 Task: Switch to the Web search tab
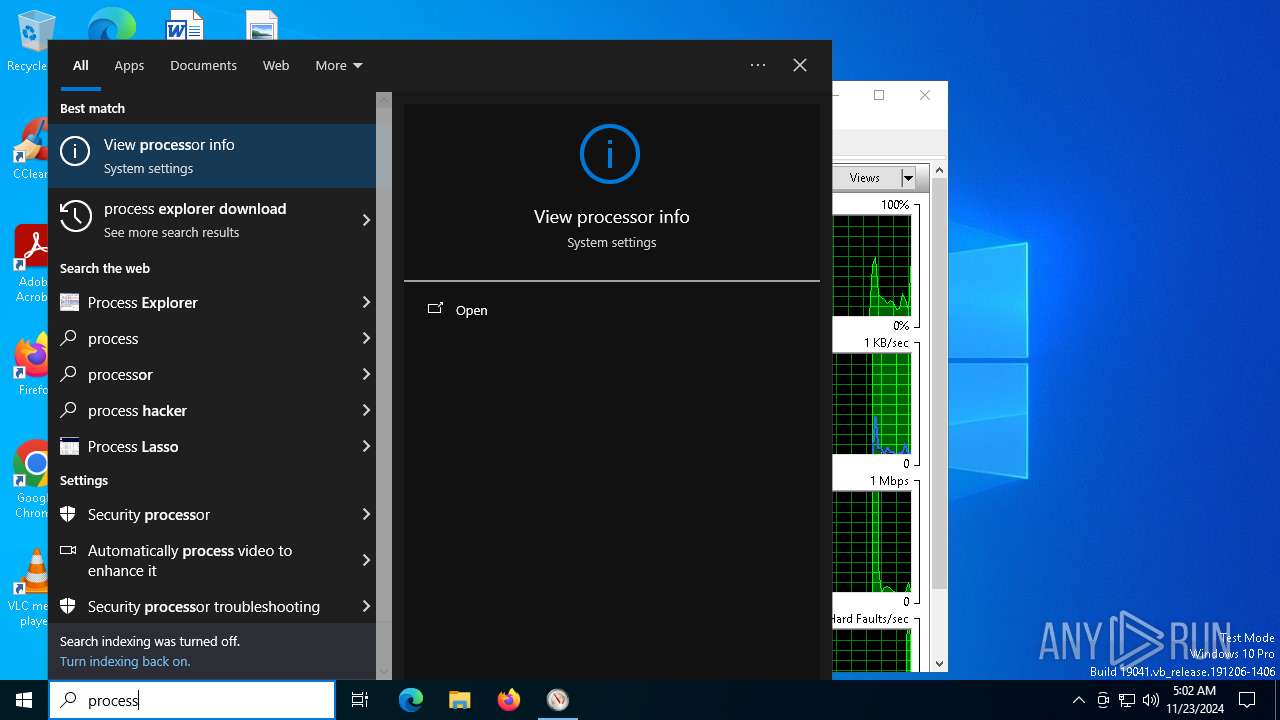(x=276, y=65)
